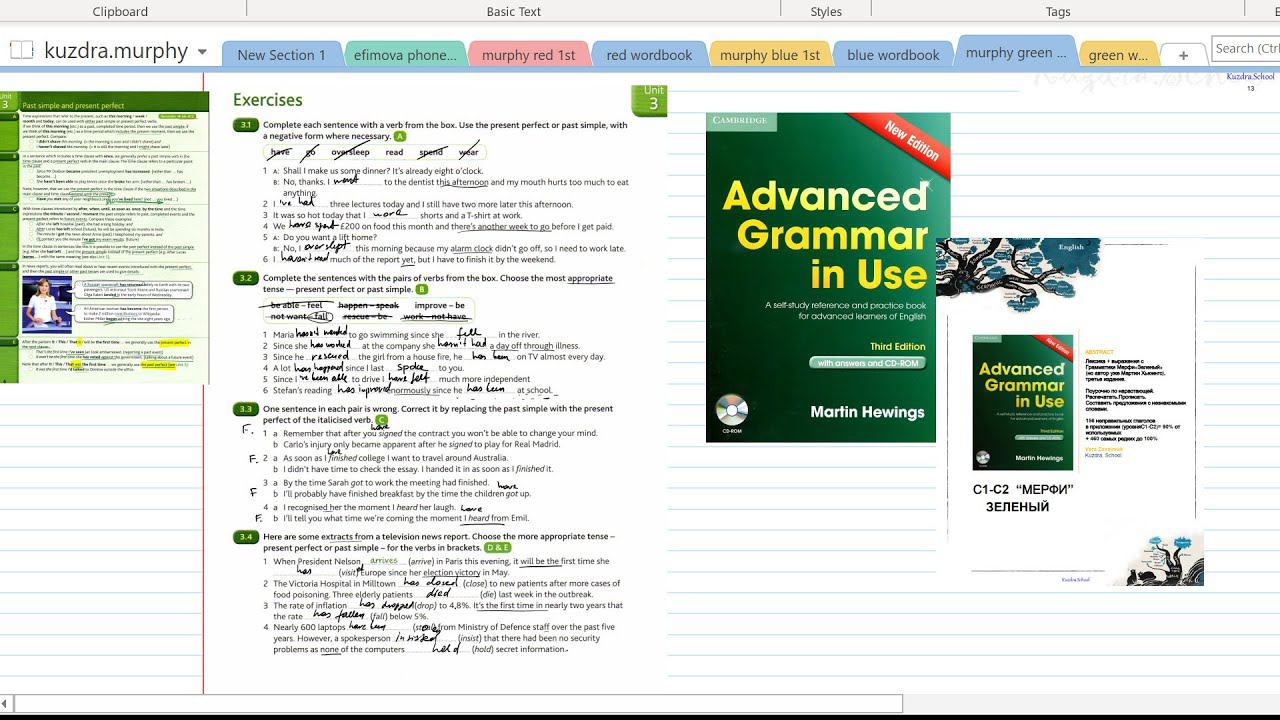Click the 'ЗЕЛЕНЫЙ' caption text
This screenshot has height=720, width=1280.
1017,507
